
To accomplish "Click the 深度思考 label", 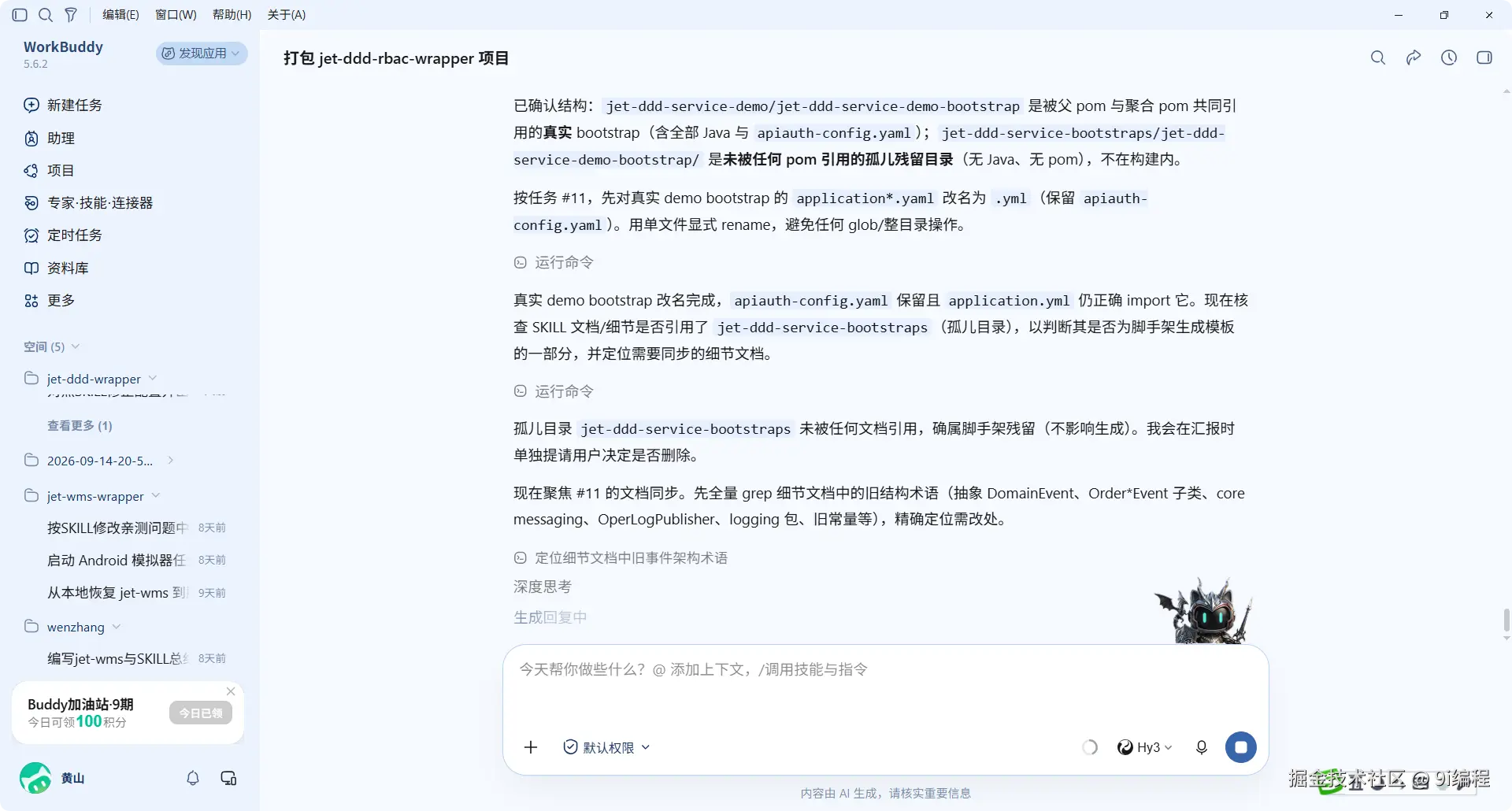I will point(543,587).
